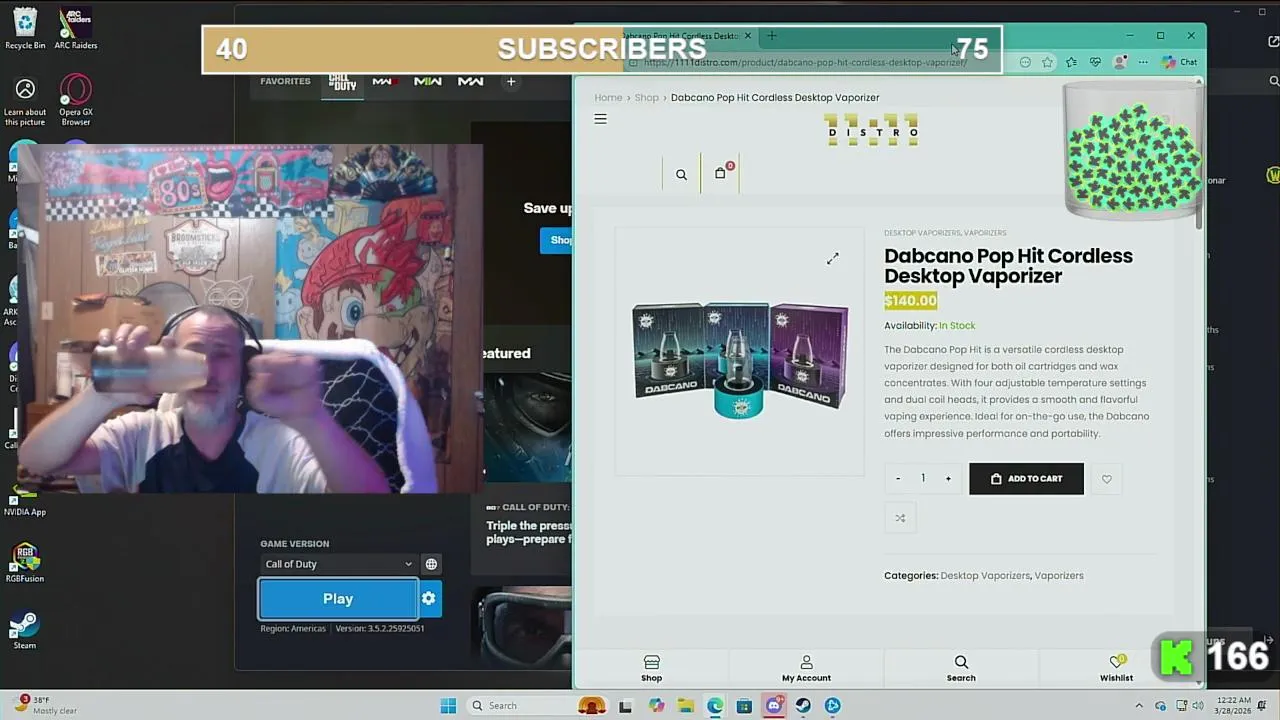1280x720 pixels.
Task: Click the 1111 Distro logo
Action: [x=871, y=130]
